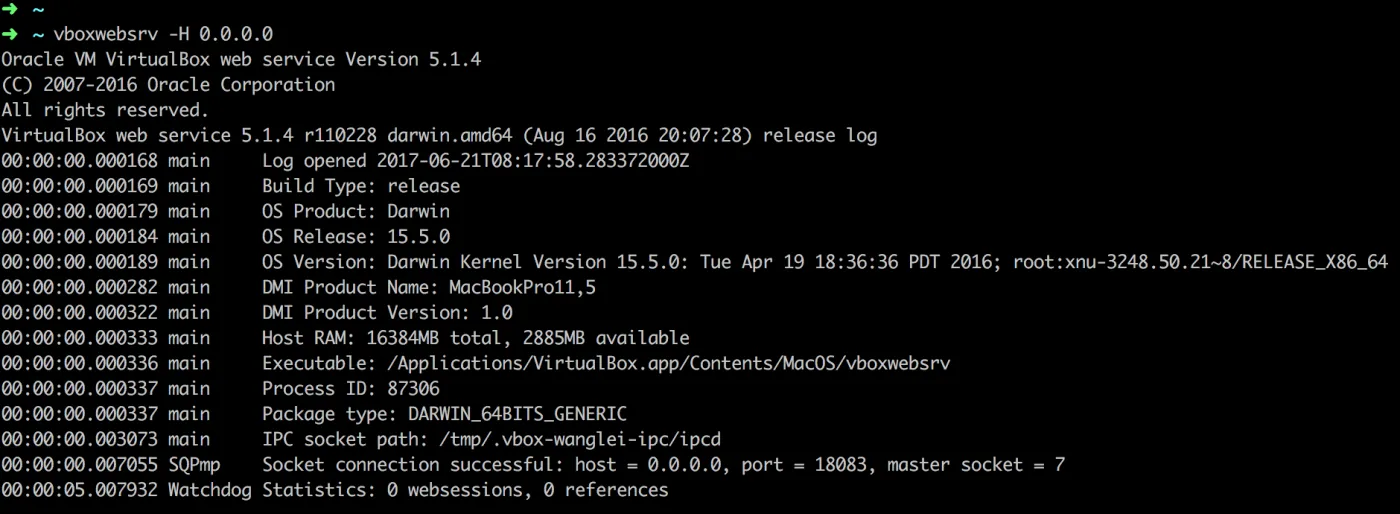This screenshot has width=1400, height=514.
Task: Click the "Oracle VM VirtualBox web service" version line
Action: pos(241,59)
